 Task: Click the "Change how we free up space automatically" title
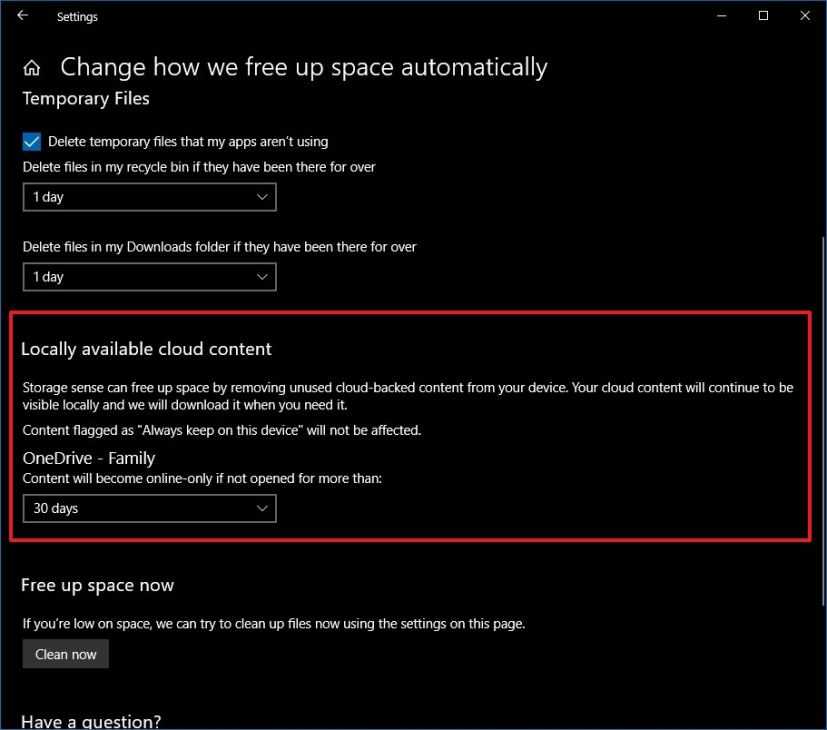[x=303, y=68]
